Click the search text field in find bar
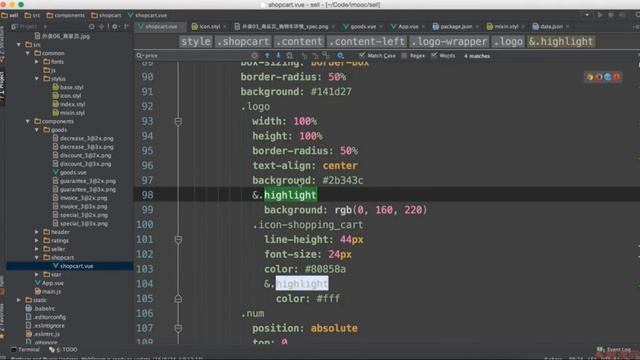The width and height of the screenshot is (640, 360). [x=196, y=56]
